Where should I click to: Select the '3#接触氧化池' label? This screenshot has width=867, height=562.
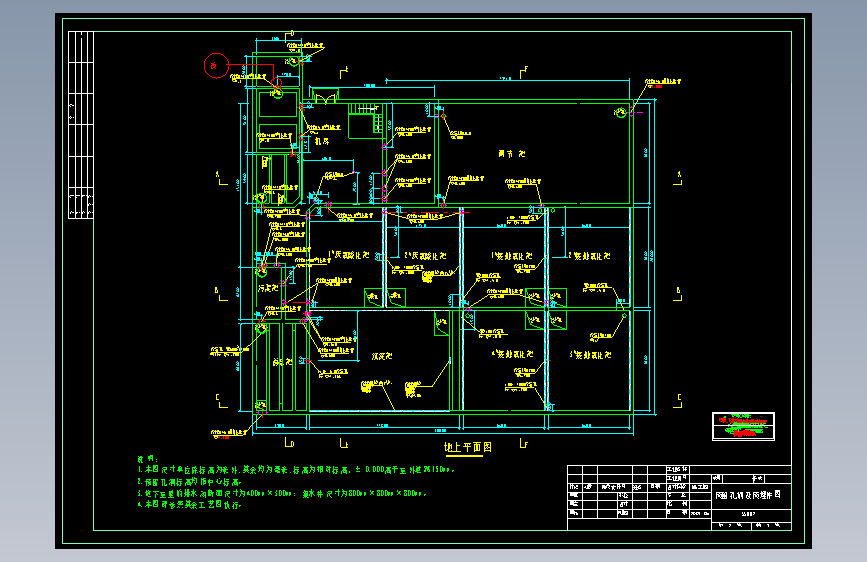pos(591,355)
